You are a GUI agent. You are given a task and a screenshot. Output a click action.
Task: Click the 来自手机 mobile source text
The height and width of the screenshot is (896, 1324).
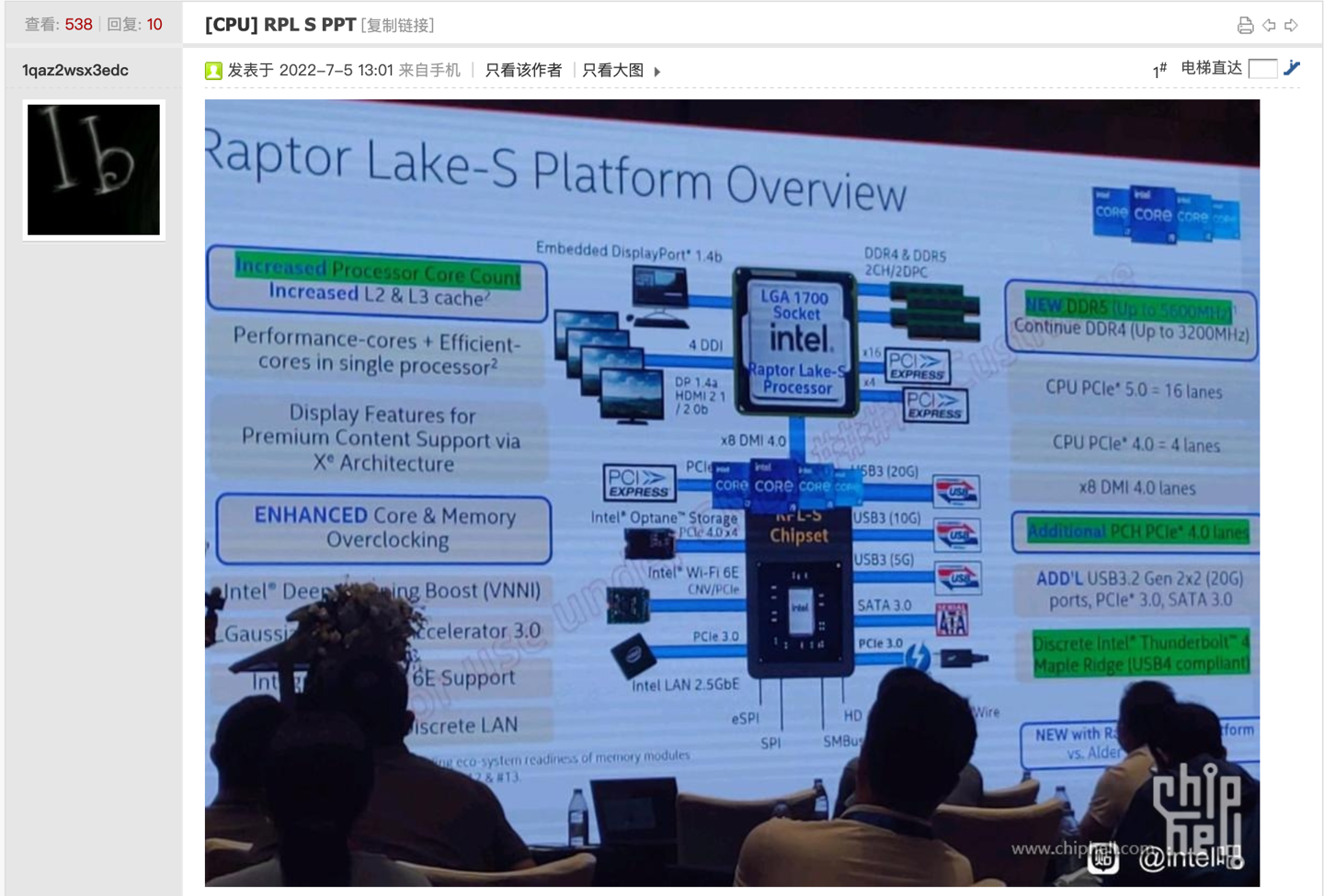[429, 71]
